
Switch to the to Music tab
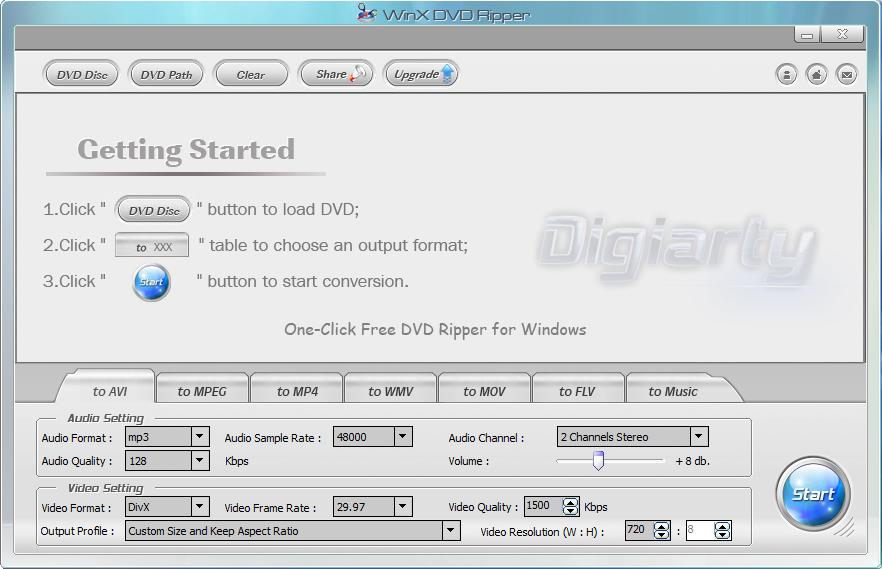click(x=673, y=391)
